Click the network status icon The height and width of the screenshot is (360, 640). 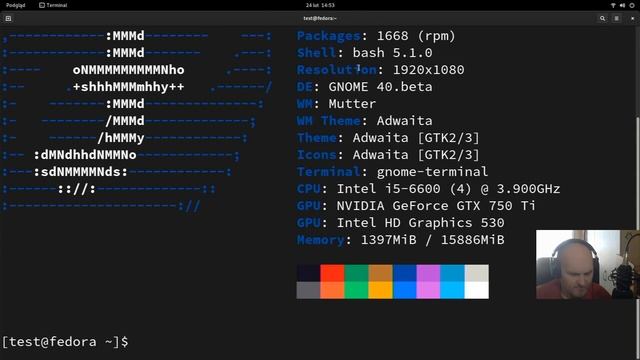point(613,5)
